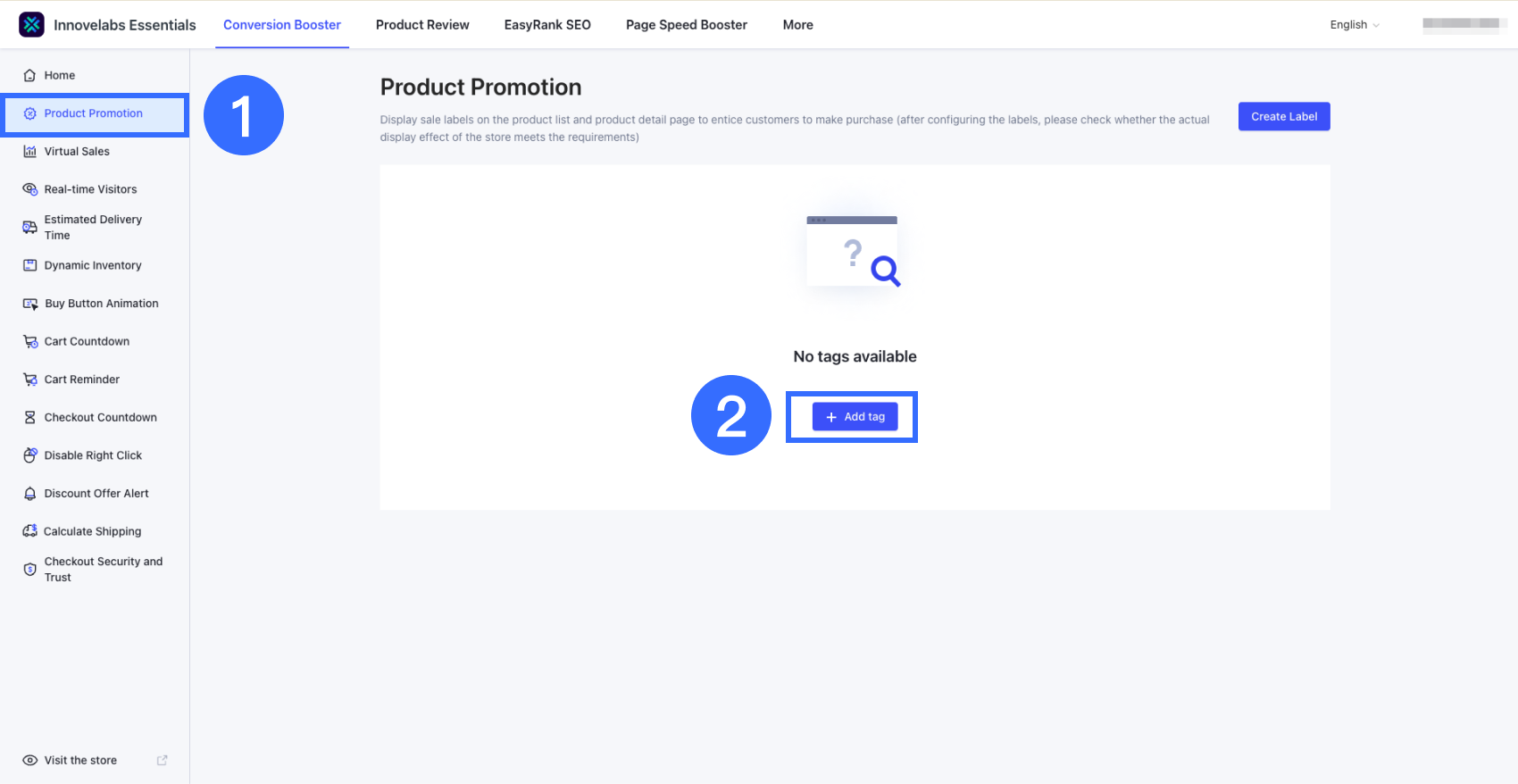The image size is (1518, 784).
Task: Click the Real-time Visitors eye icon
Action: tap(29, 189)
